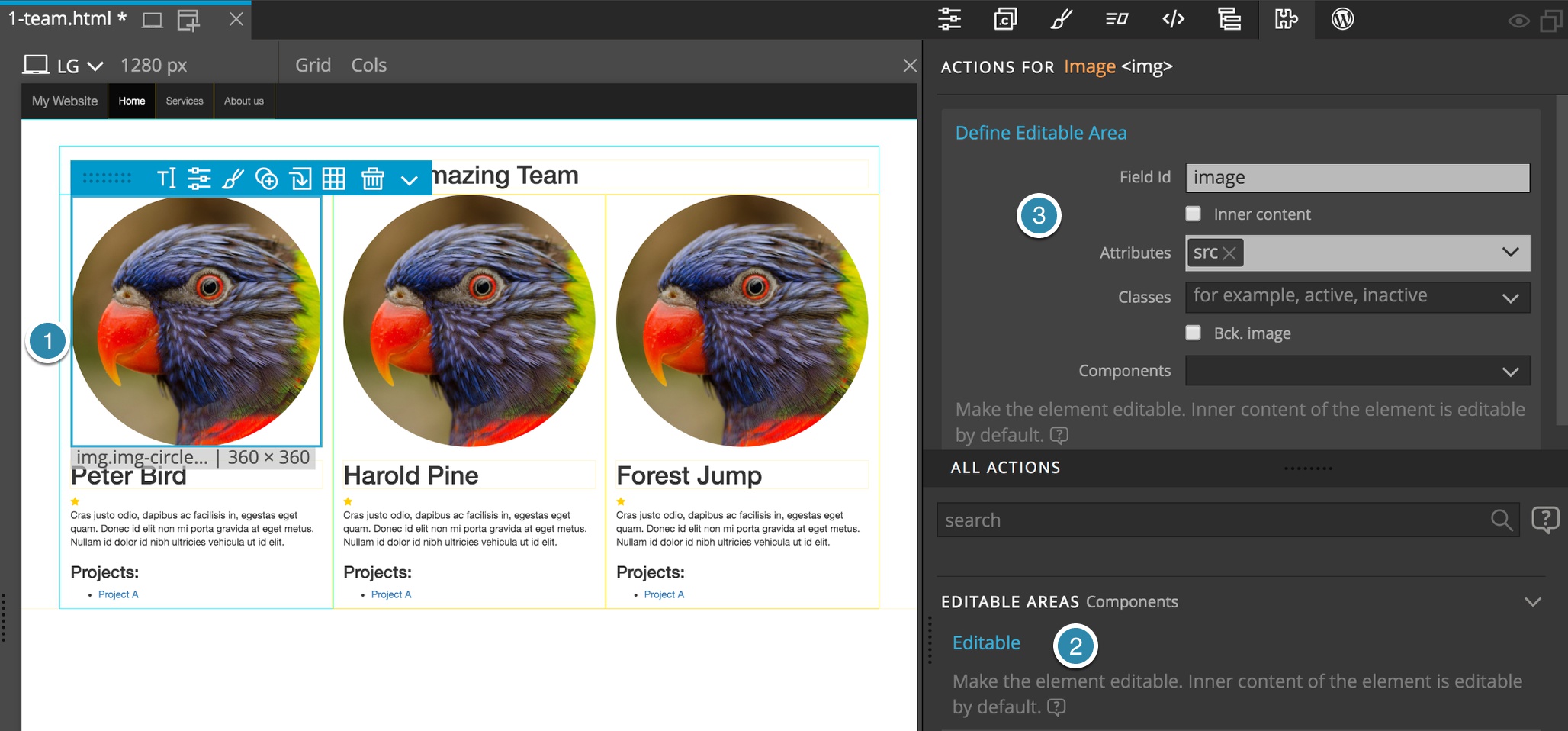This screenshot has width=1568, height=731.
Task: Click the duplicate windows icon in top-right
Action: (x=1550, y=21)
